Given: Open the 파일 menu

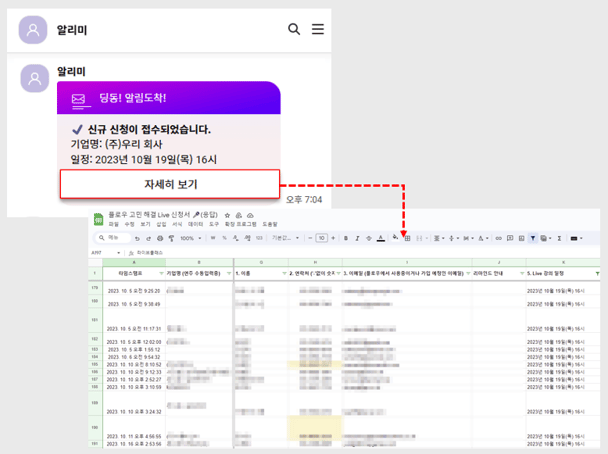Looking at the screenshot, I should [112, 225].
